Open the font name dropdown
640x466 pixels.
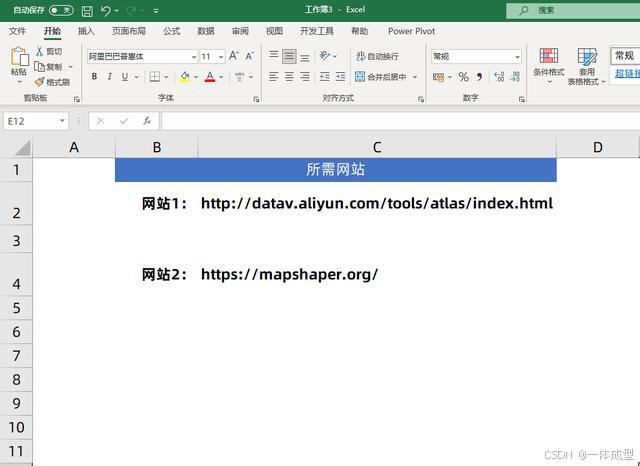click(x=194, y=57)
